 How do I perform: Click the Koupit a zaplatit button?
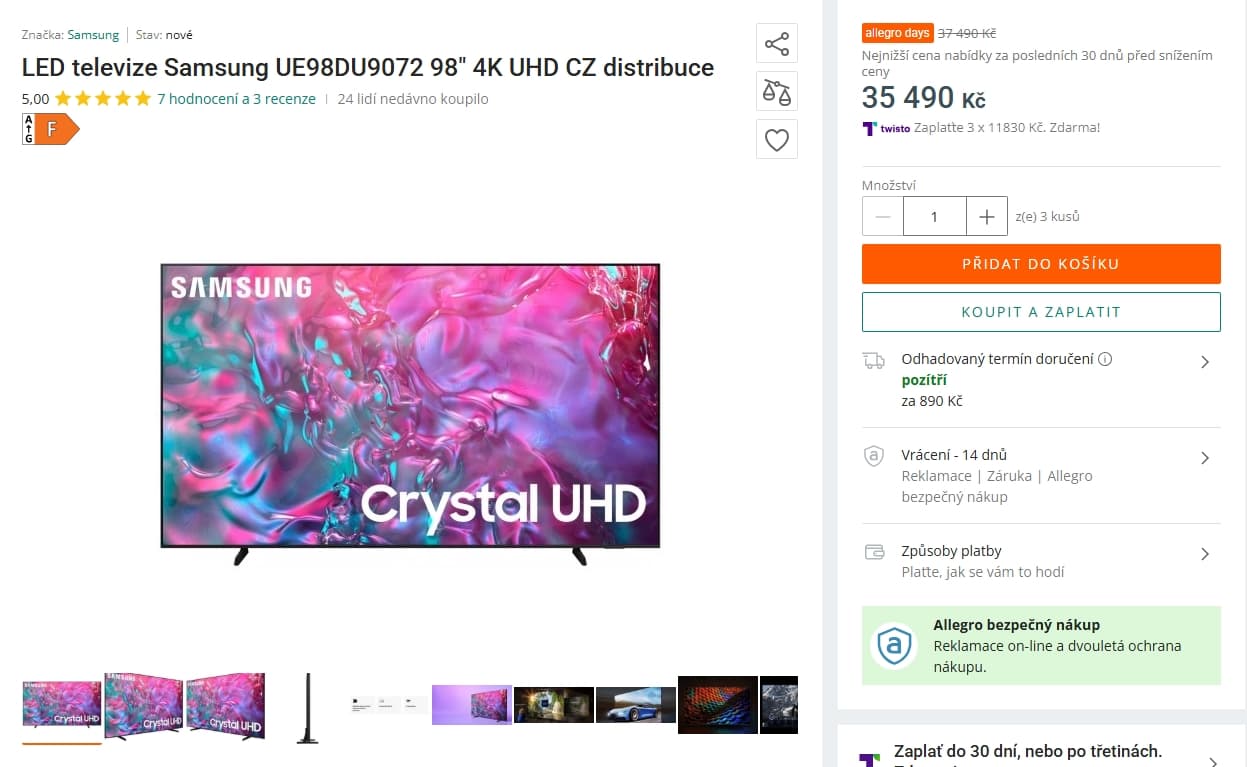coord(1041,312)
